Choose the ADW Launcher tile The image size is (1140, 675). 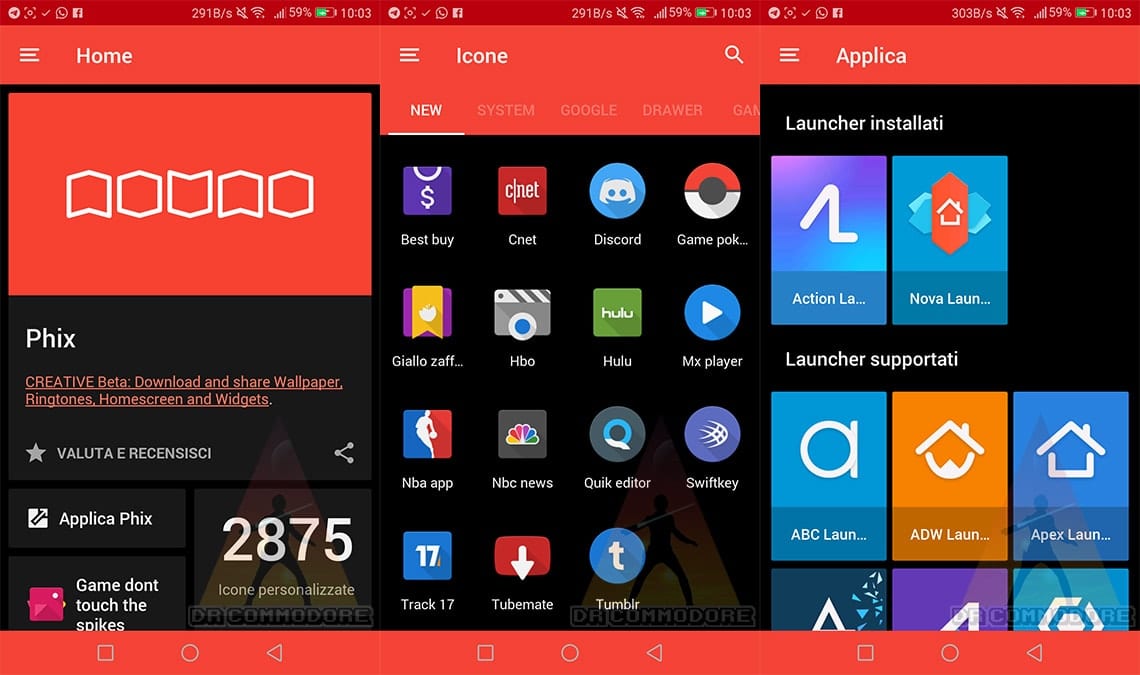coord(950,476)
